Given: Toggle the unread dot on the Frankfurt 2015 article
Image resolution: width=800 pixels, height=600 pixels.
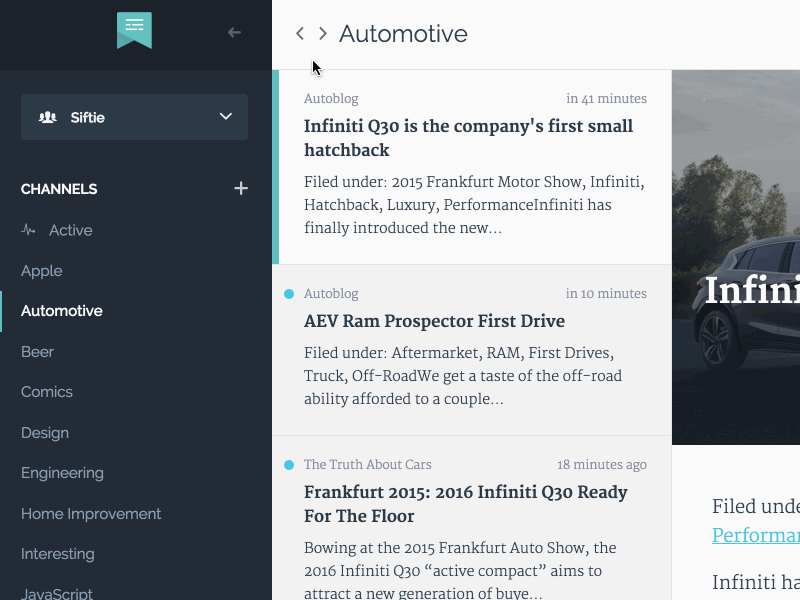Looking at the screenshot, I should 289,465.
